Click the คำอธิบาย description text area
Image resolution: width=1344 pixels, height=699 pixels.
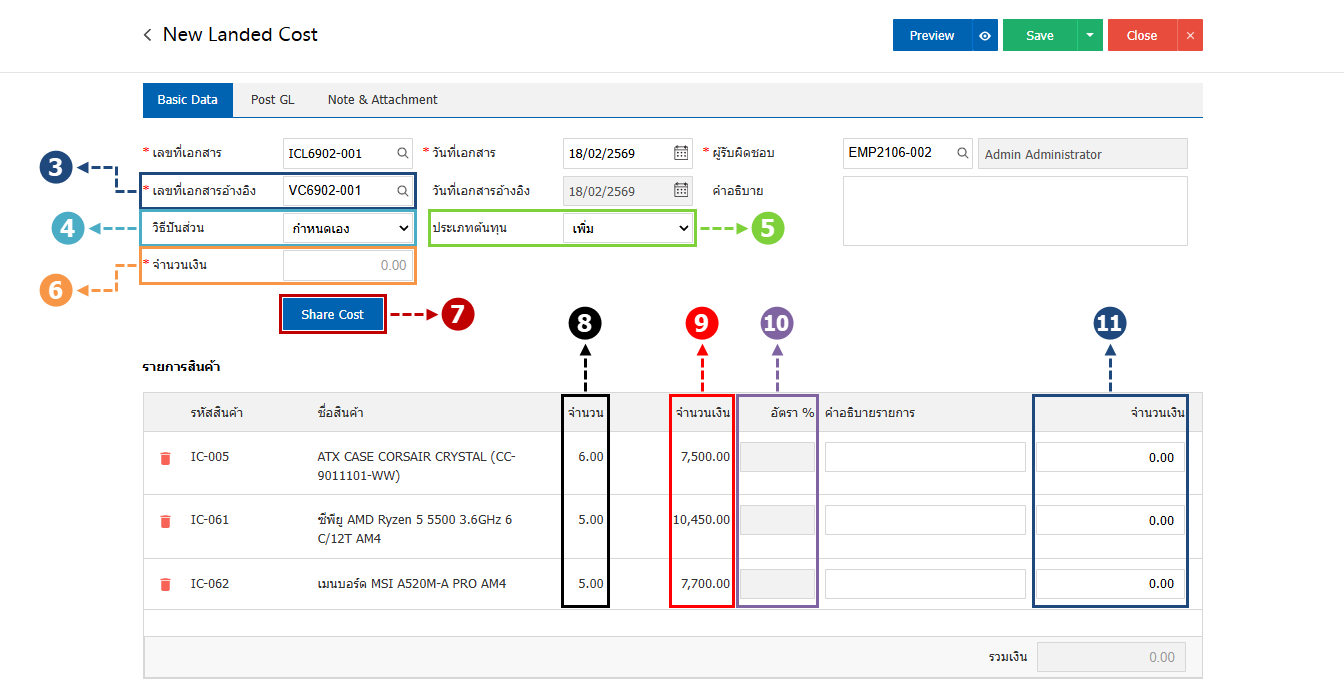(x=1015, y=211)
